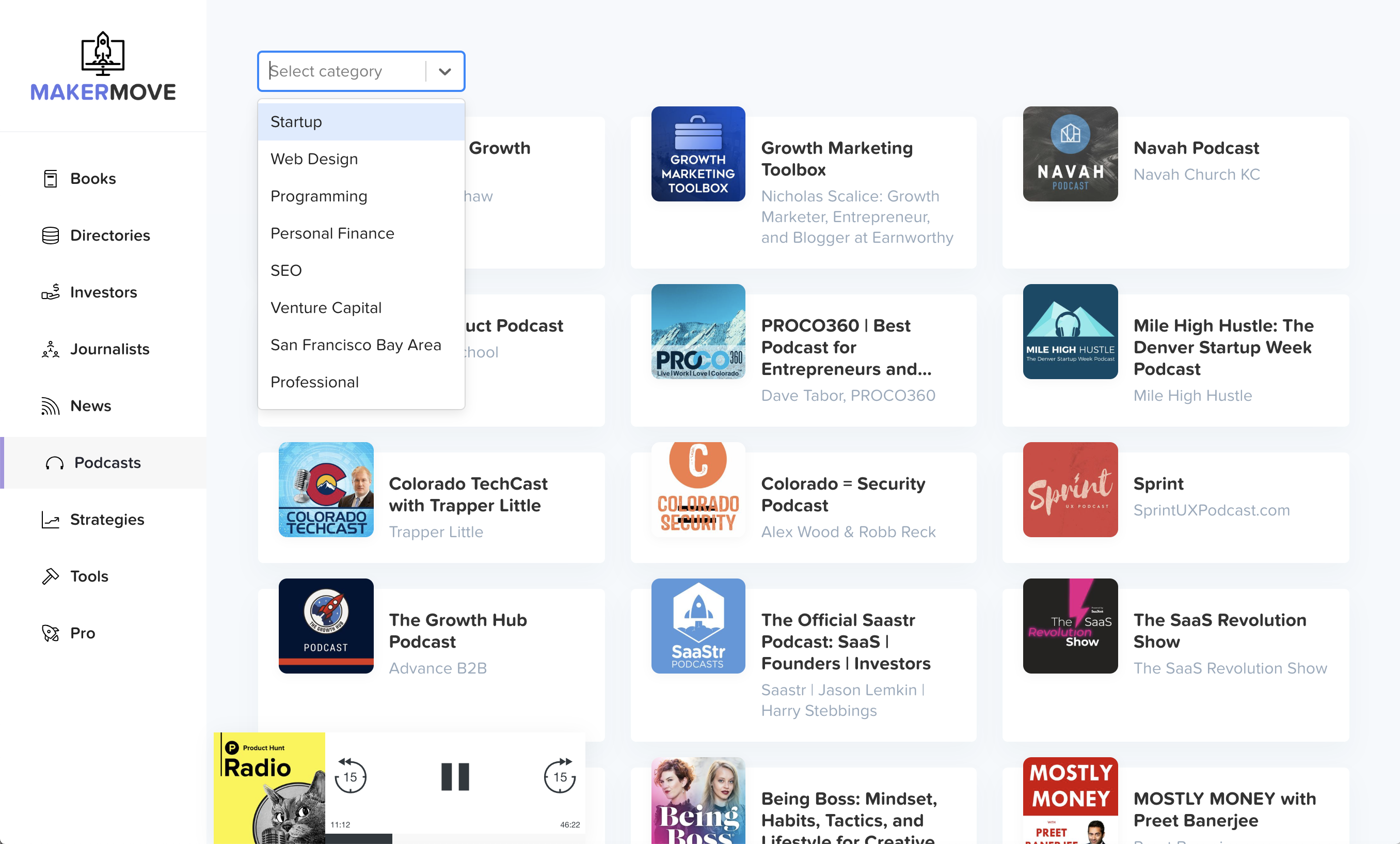Open the Podcasts sidebar section

pos(107,463)
